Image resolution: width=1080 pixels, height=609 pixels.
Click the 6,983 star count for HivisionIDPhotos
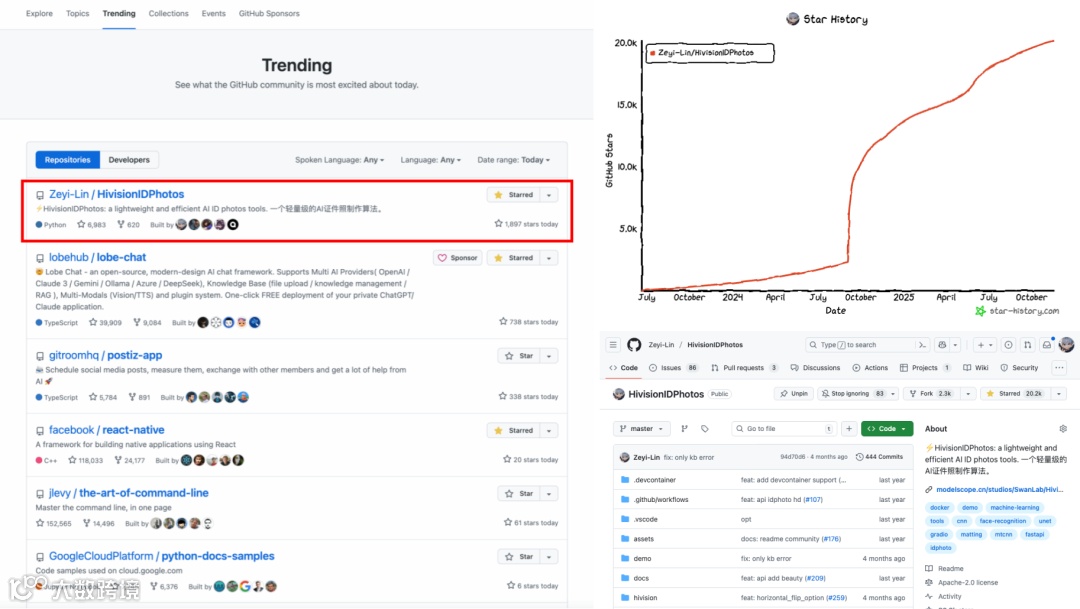point(92,225)
